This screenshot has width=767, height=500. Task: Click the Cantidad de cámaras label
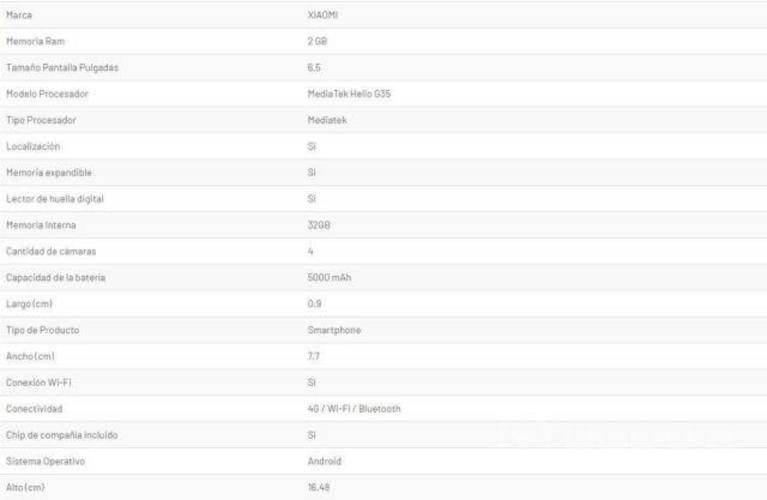[50, 252]
